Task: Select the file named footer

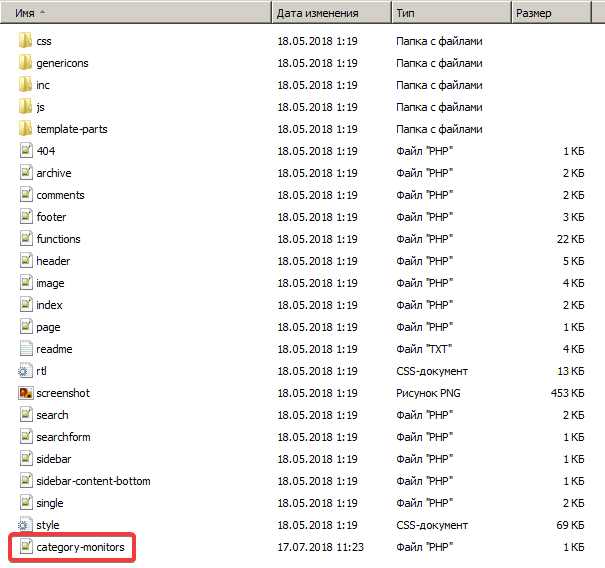Action: tap(51, 217)
